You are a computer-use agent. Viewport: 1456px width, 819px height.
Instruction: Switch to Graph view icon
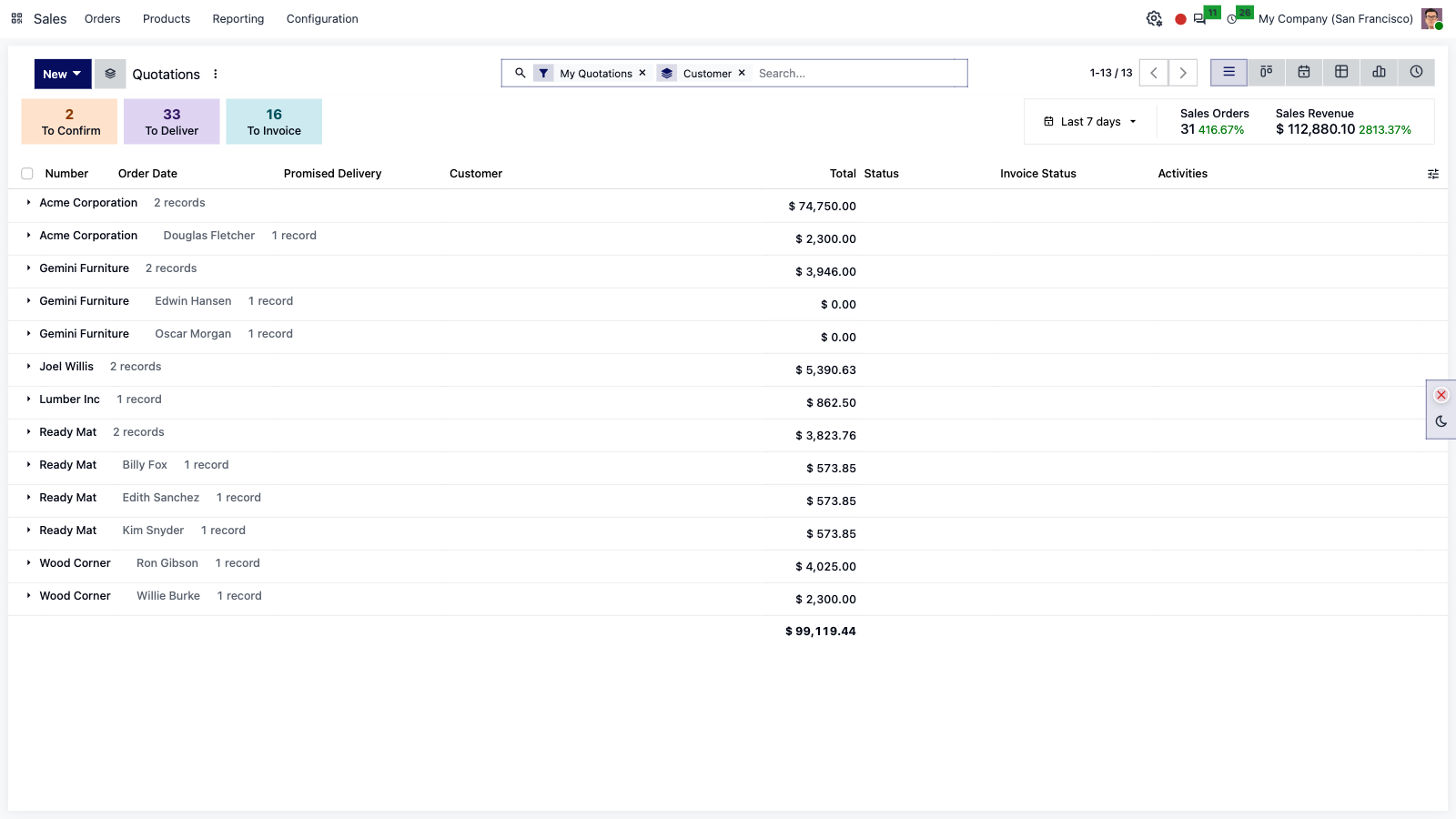(1379, 72)
